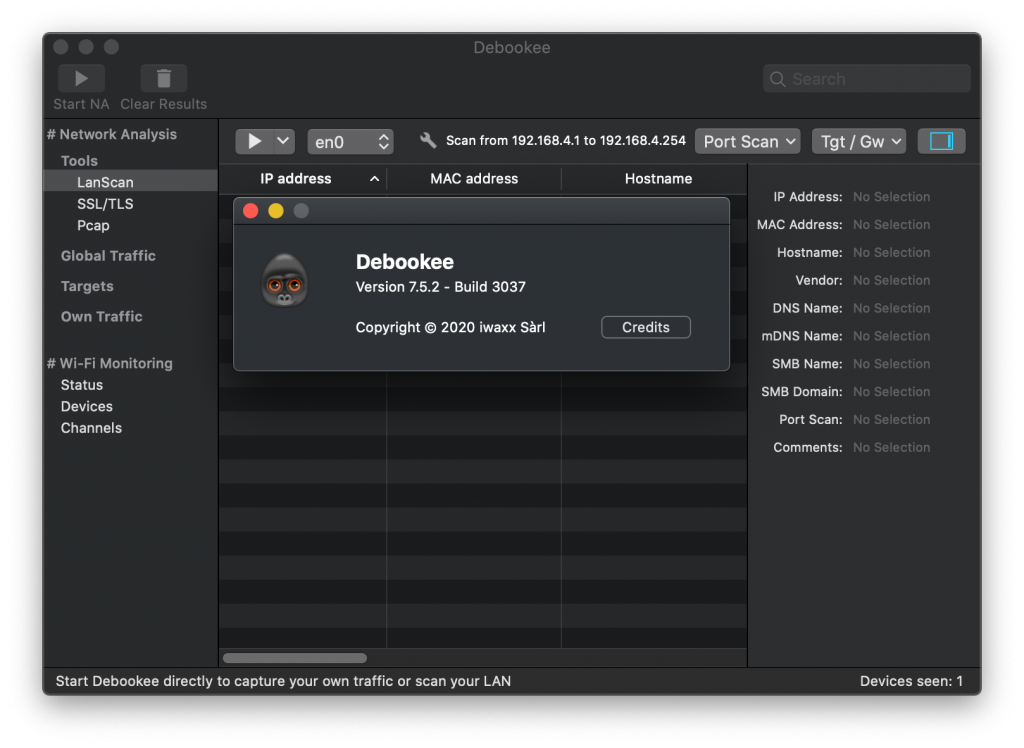The height and width of the screenshot is (748, 1024).
Task: Click the Debookee gorilla app icon
Action: coord(285,281)
